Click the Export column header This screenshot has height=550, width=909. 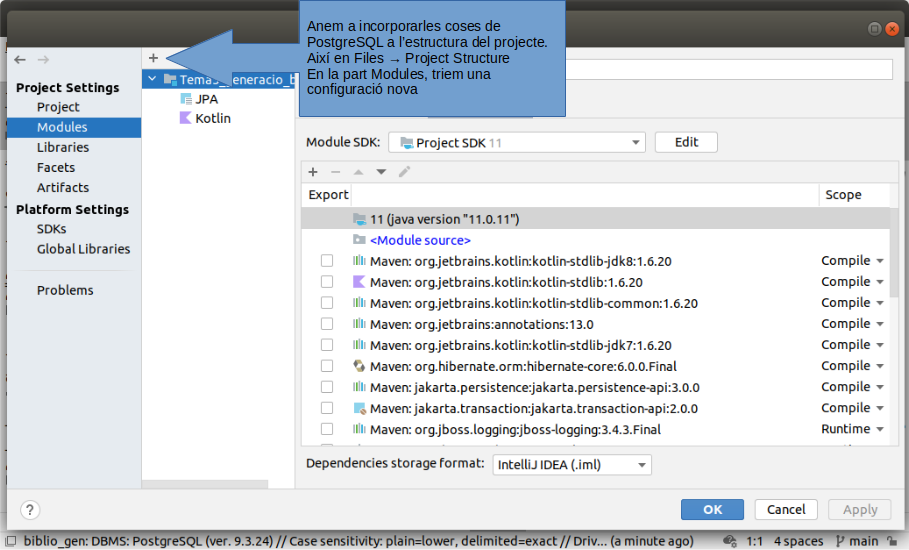pyautogui.click(x=328, y=195)
